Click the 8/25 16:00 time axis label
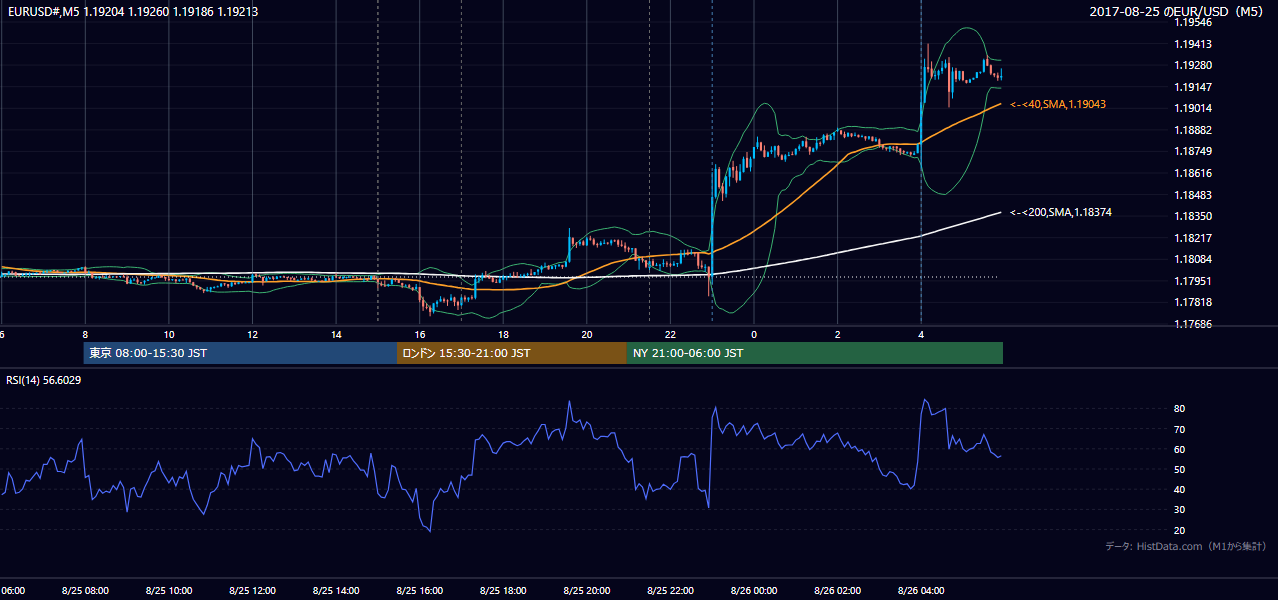The width and height of the screenshot is (1278, 600). [x=419, y=590]
